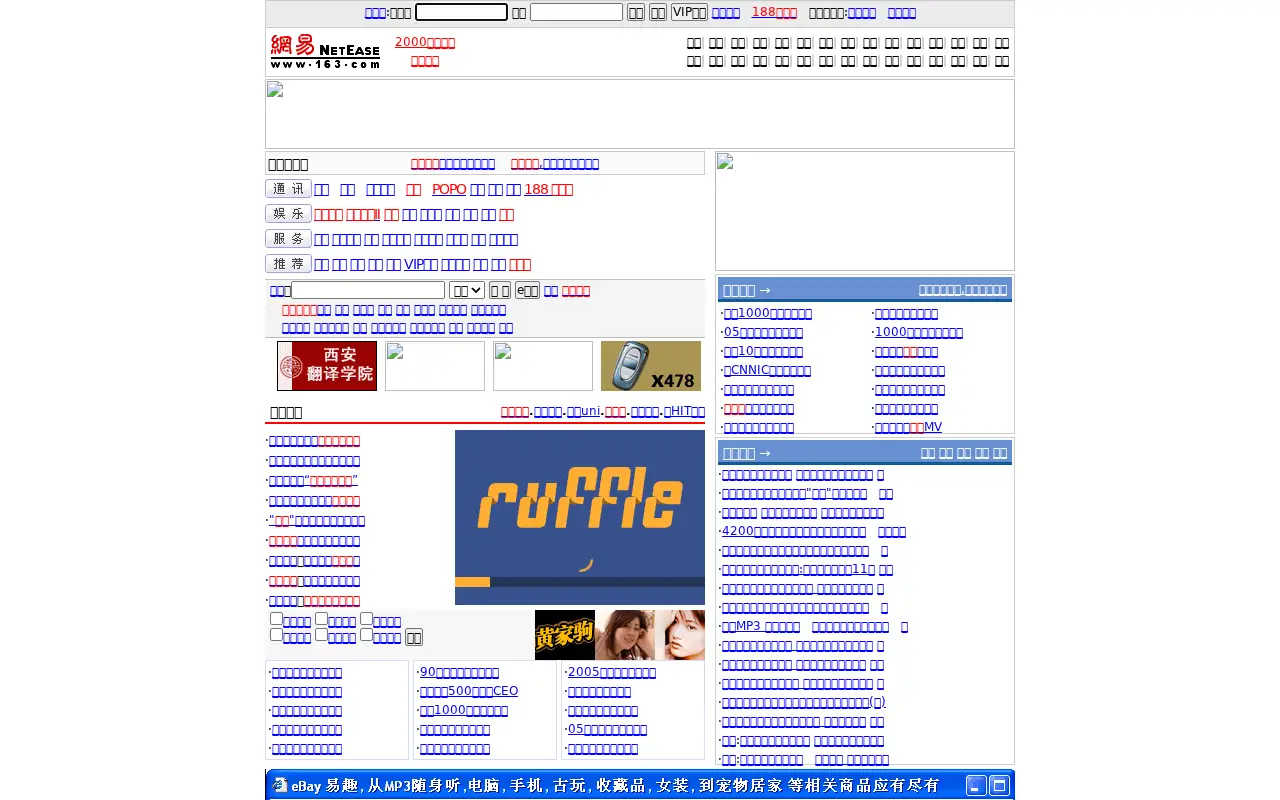Select the 推荐 category button

click(x=288, y=264)
